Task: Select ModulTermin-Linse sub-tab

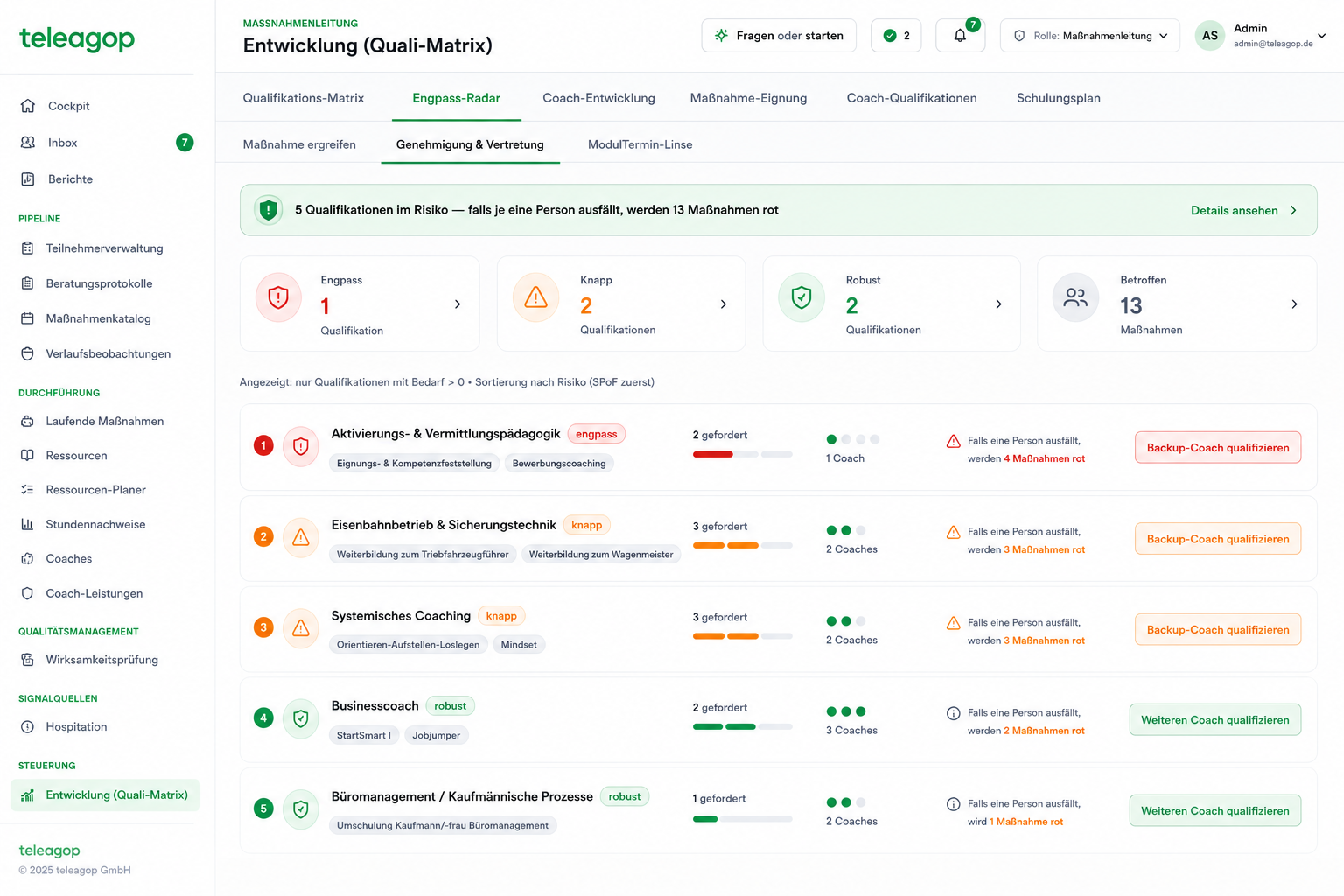Action: (x=640, y=144)
